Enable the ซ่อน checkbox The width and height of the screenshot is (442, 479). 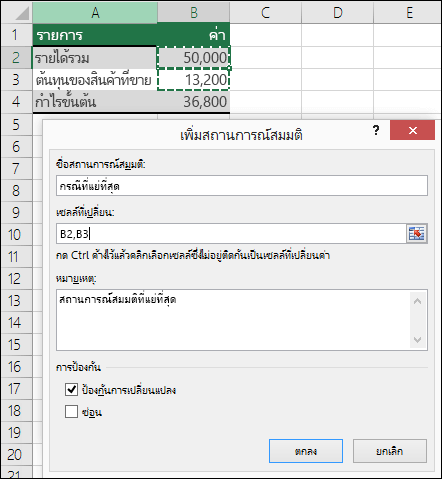(x=71, y=411)
